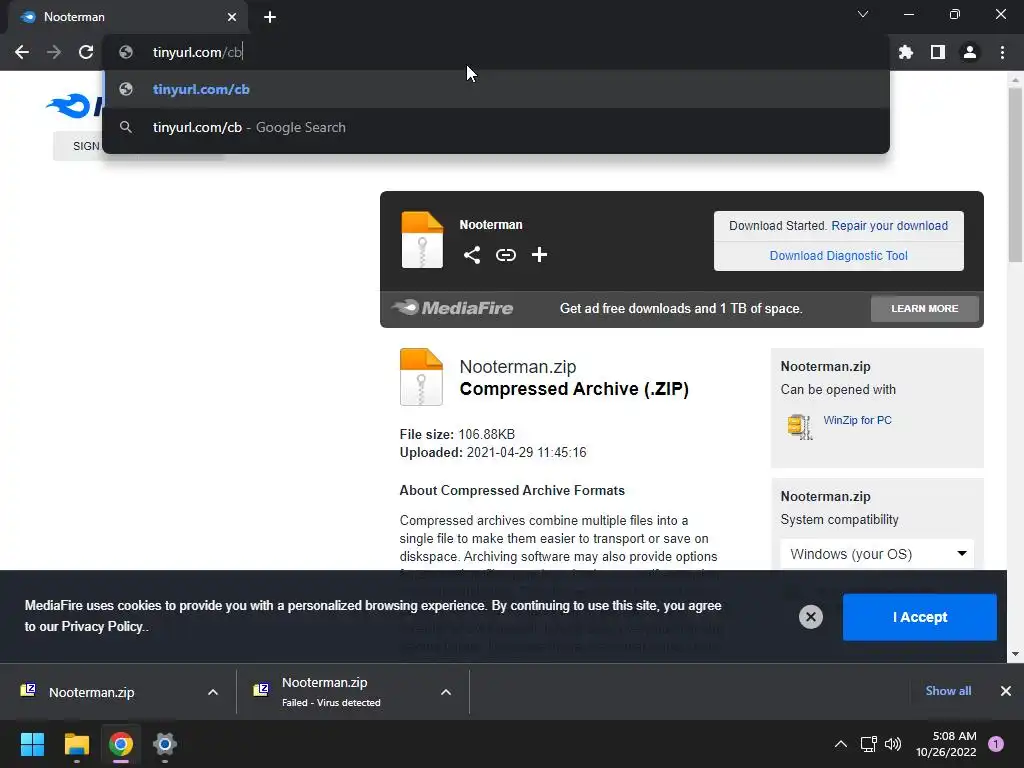Close the downloads bar
Viewport: 1024px width, 768px height.
click(1006, 691)
